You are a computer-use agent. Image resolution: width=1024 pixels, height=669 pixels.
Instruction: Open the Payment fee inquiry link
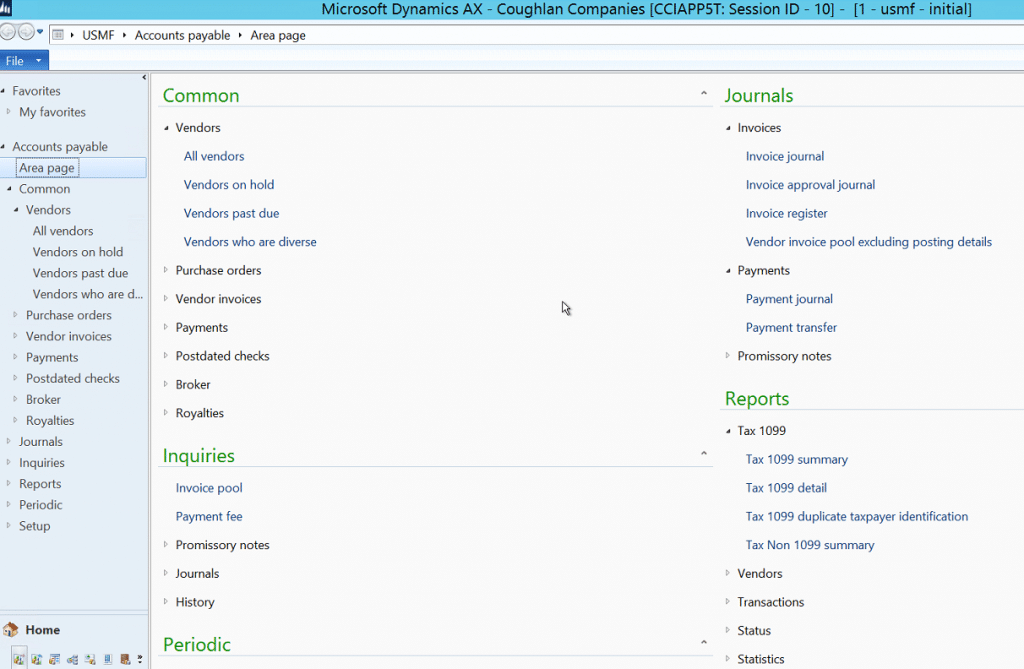point(209,517)
